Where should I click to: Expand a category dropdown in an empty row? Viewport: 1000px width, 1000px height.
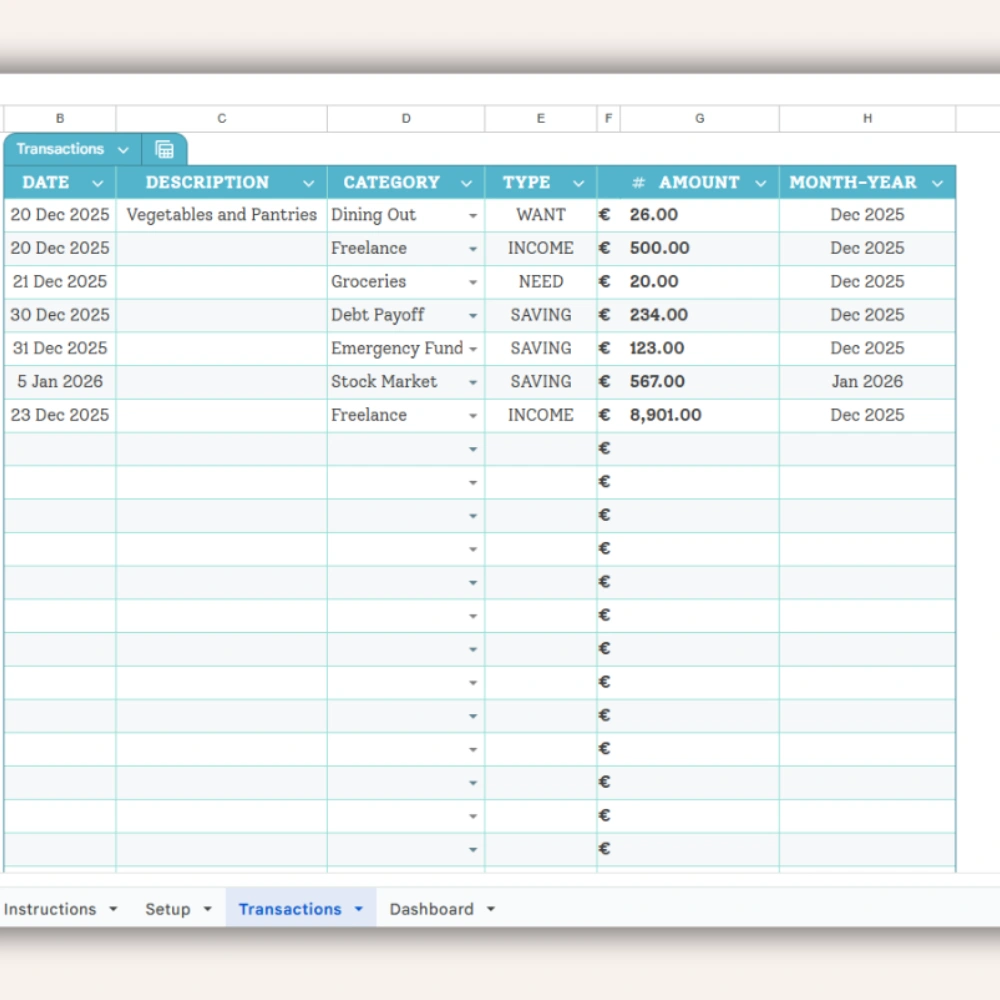(x=471, y=448)
